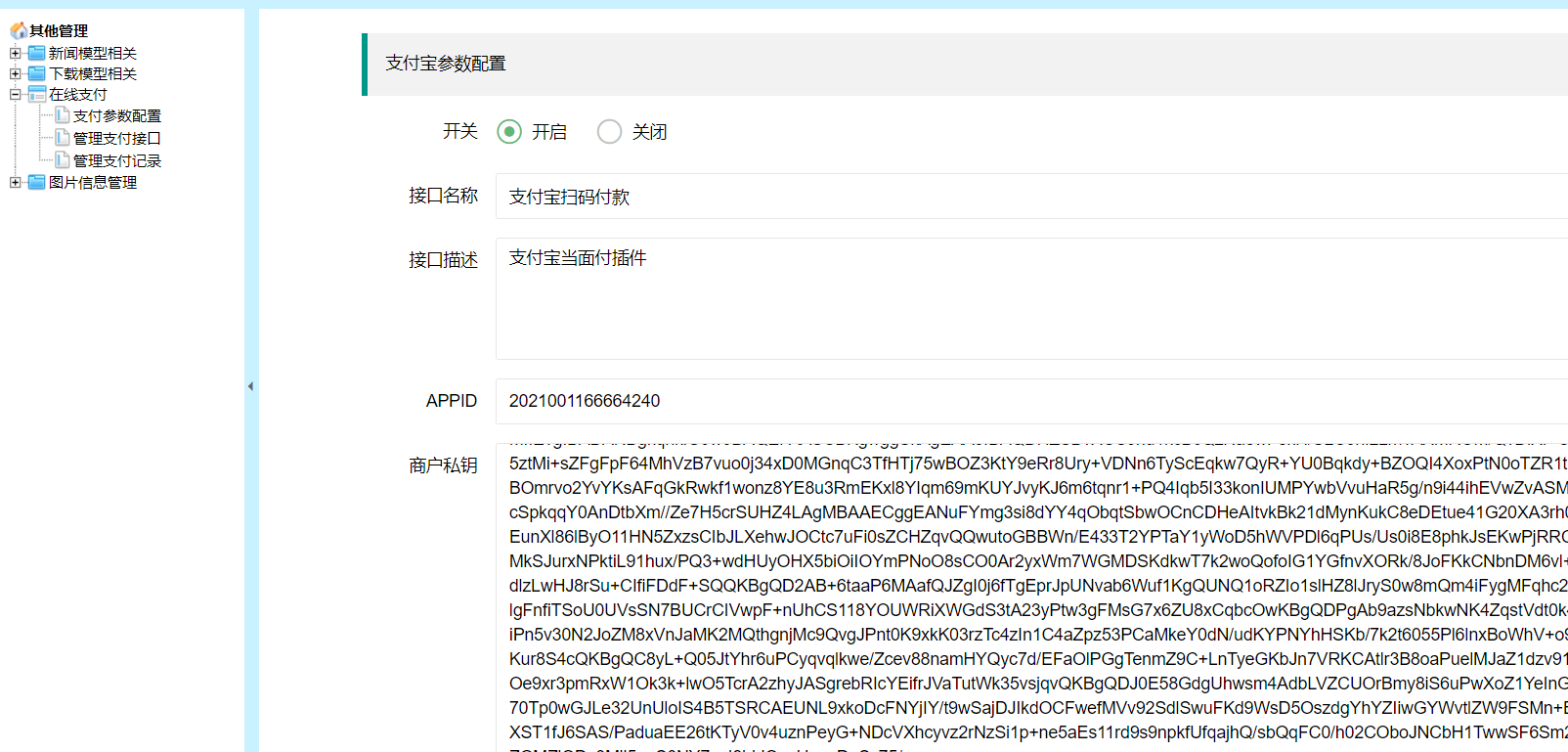Click the home icon beside 其他管理
The height and width of the screenshot is (752, 1568).
(x=19, y=30)
